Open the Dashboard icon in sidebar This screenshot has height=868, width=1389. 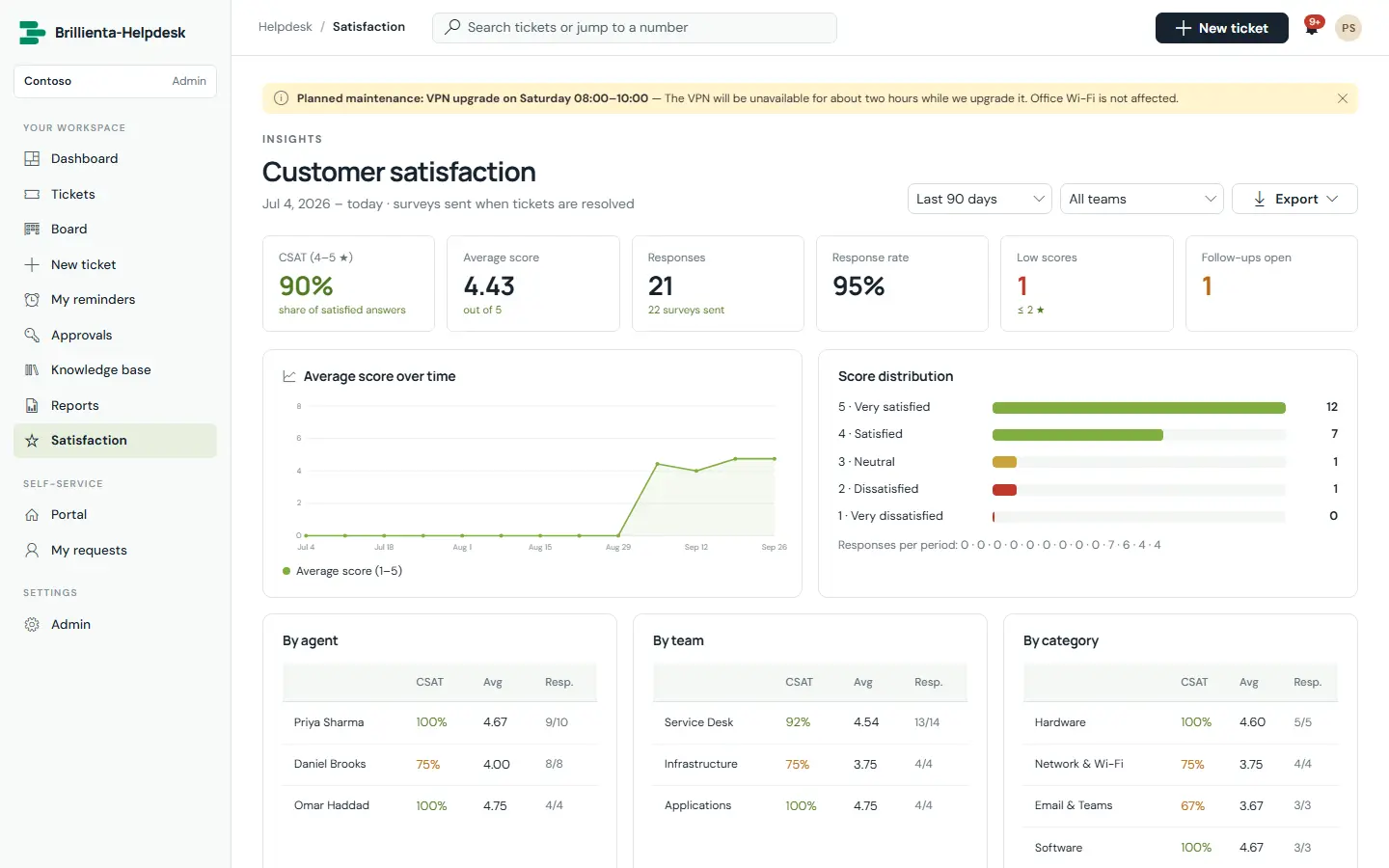(32, 159)
